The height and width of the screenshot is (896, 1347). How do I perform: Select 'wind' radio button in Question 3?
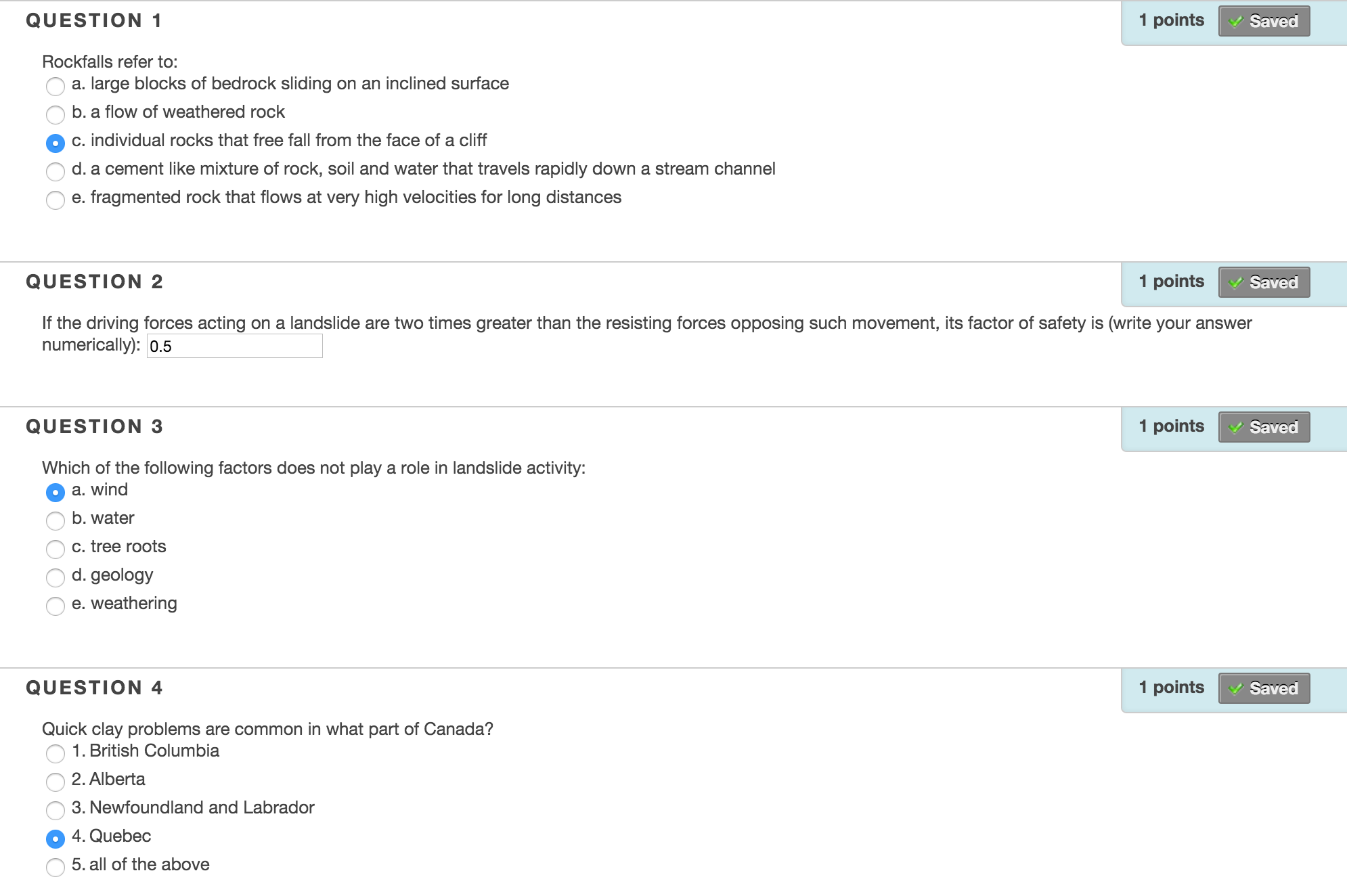pyautogui.click(x=56, y=492)
